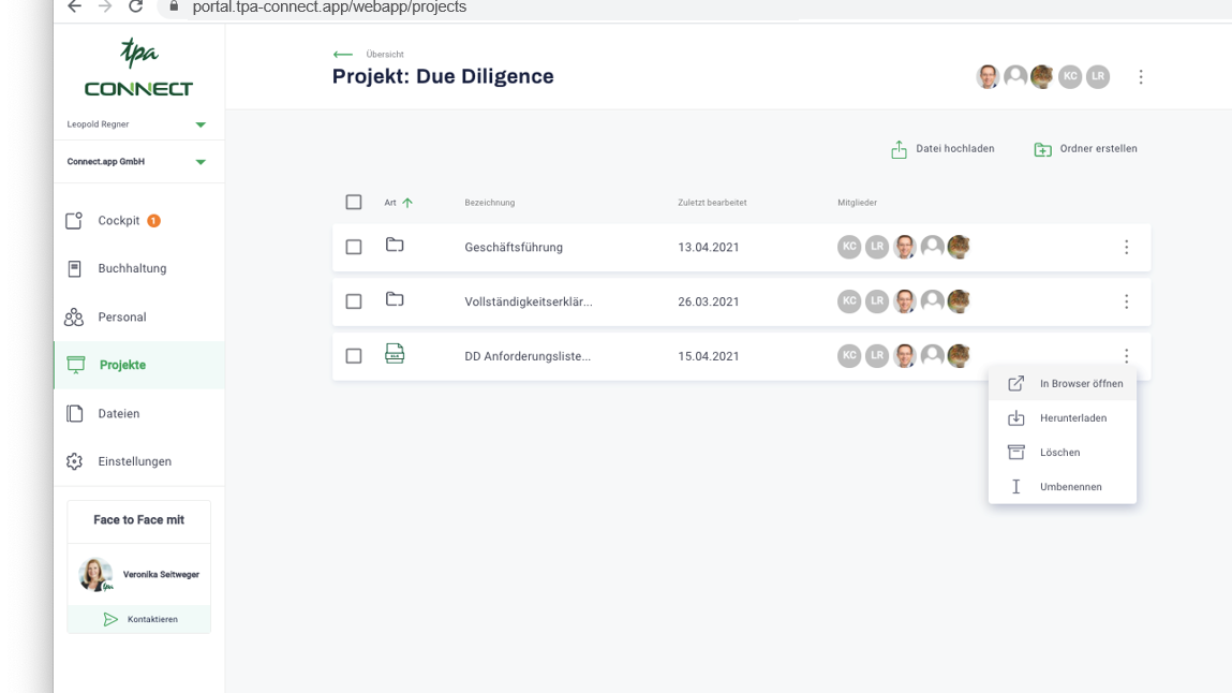
Task: Click the Datei hochladen upload icon
Action: 899,149
